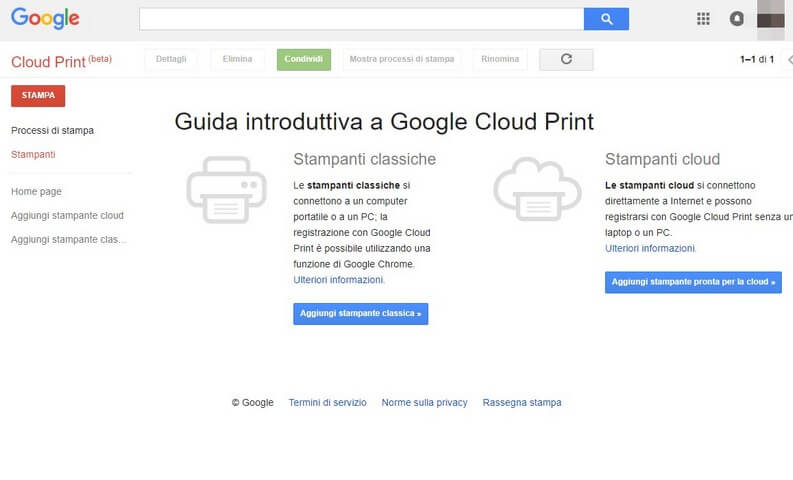Click the classic printer icon
Viewport: 793px width, 480px height.
coord(226,190)
